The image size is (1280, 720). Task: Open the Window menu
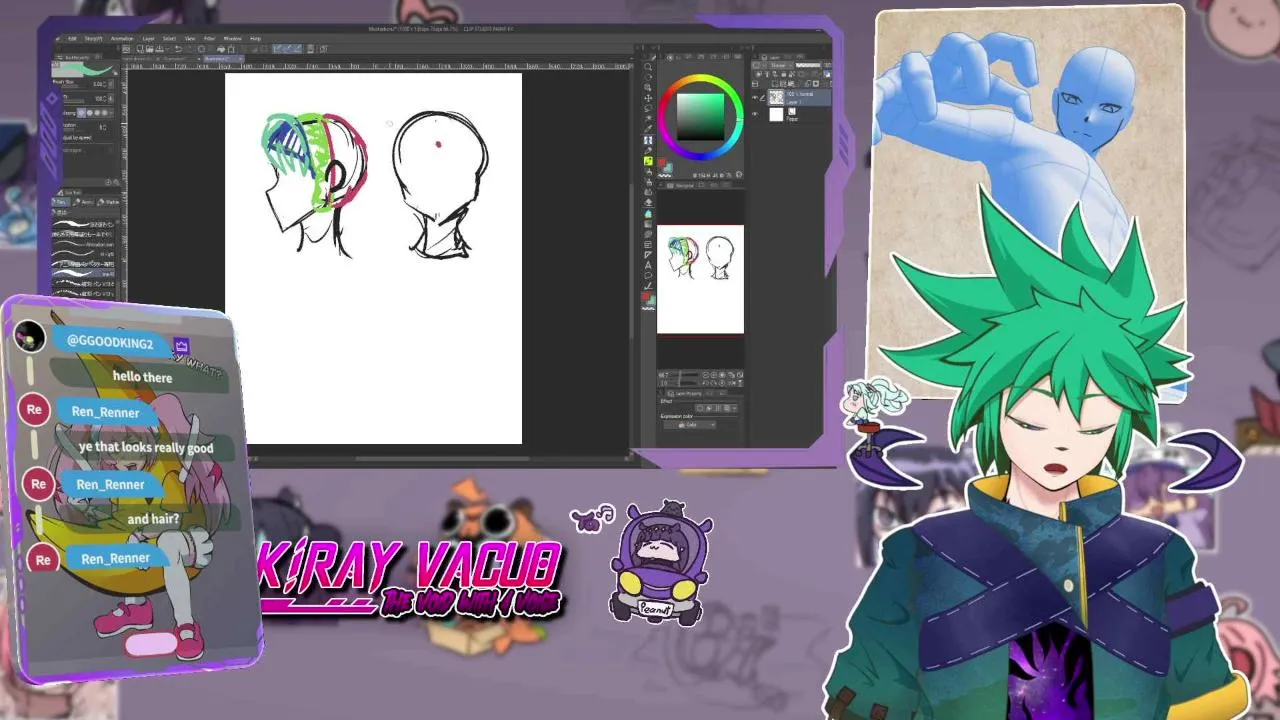(x=232, y=39)
